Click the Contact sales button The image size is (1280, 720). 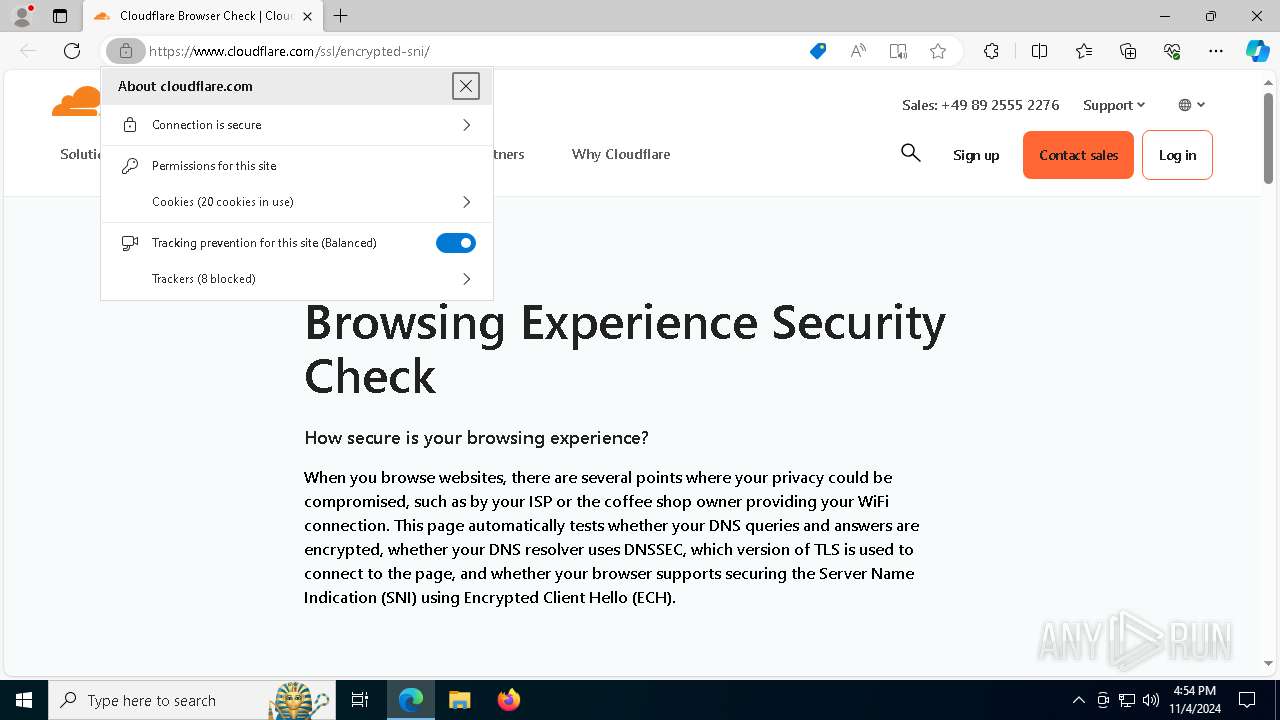[1078, 155]
